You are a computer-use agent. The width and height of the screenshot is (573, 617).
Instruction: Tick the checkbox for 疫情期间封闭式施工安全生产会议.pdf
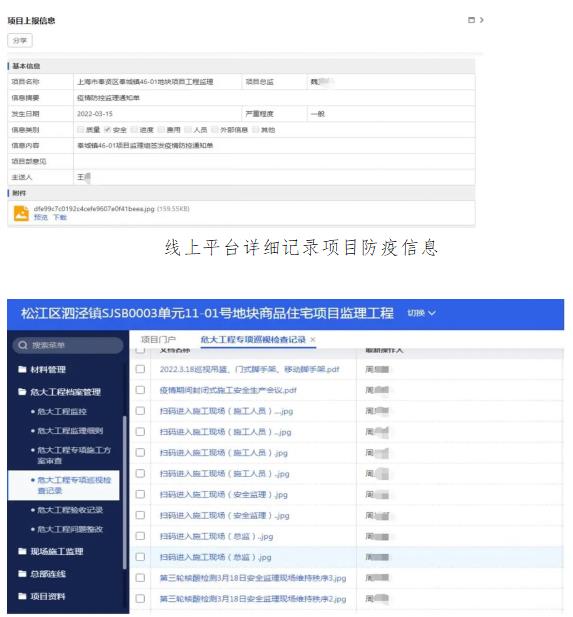(140, 390)
